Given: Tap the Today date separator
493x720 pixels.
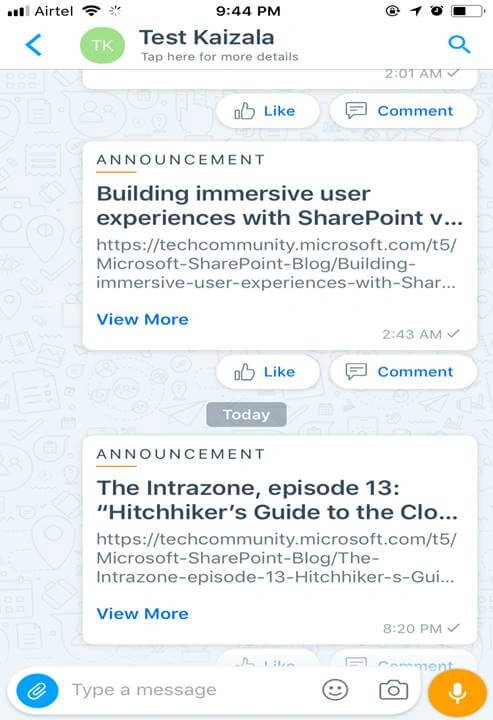Looking at the screenshot, I should coord(246,415).
